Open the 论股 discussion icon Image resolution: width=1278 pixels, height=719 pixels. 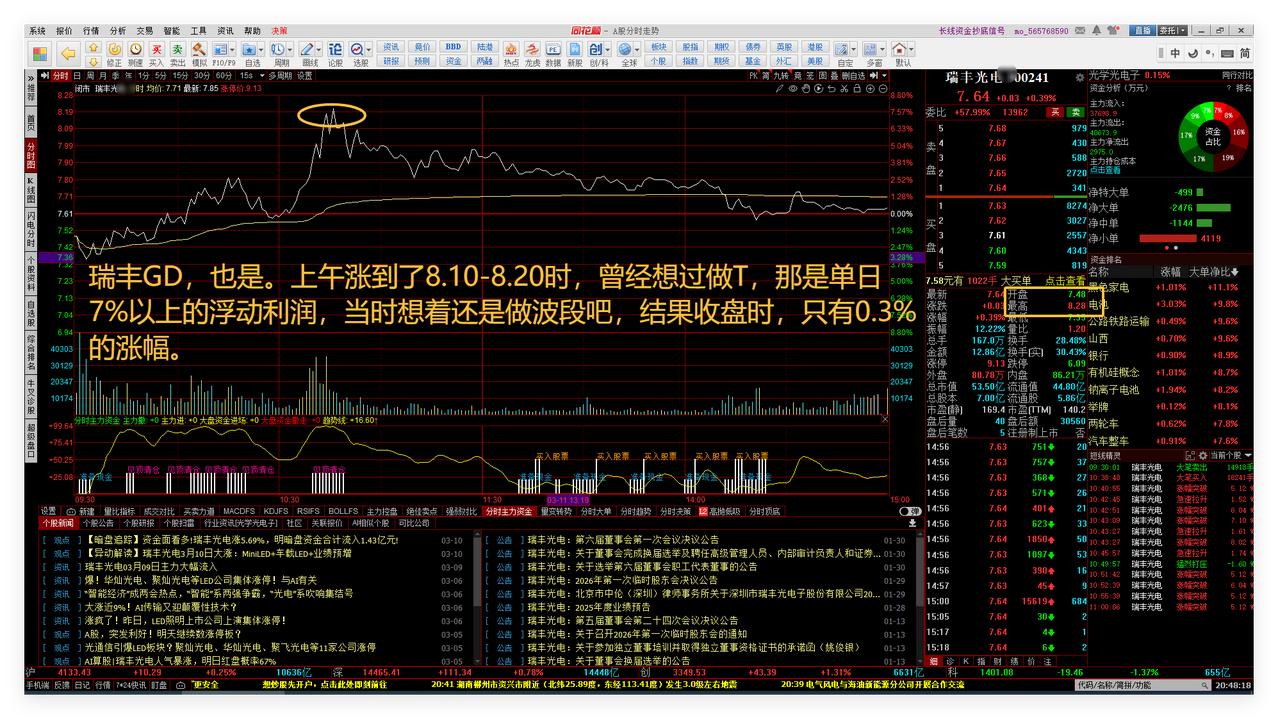335,49
